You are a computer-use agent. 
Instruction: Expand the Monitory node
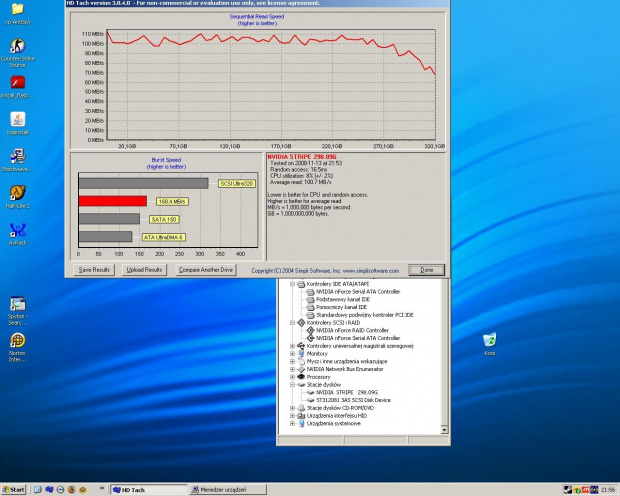[293, 354]
